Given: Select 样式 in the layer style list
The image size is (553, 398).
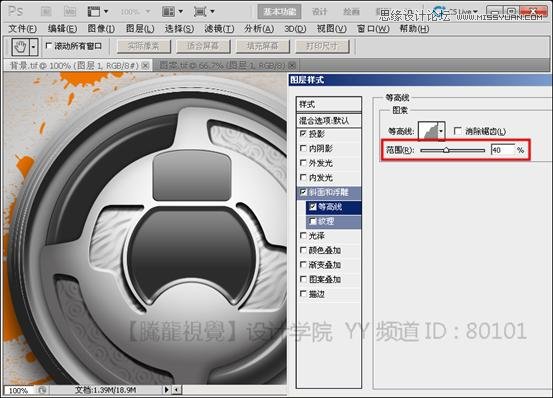Looking at the screenshot, I should pos(329,104).
